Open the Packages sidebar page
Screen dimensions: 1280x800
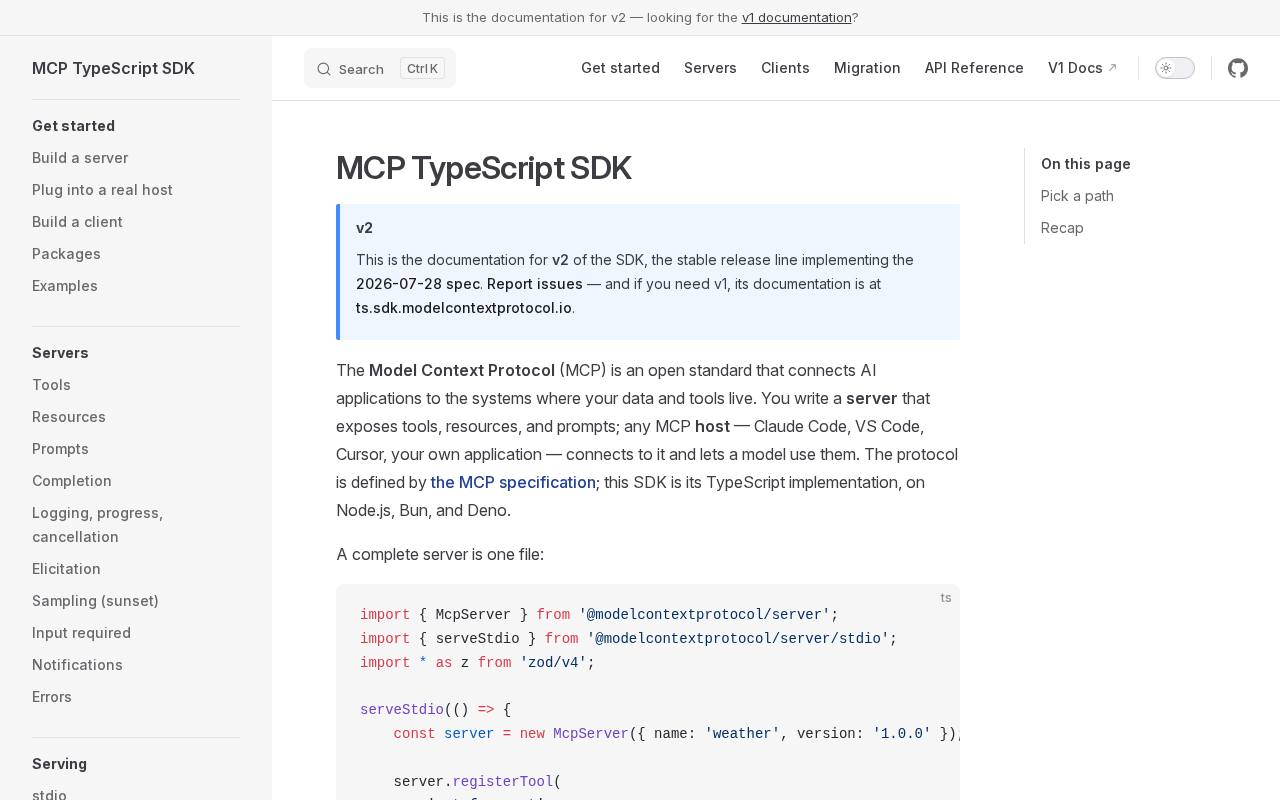pos(66,254)
